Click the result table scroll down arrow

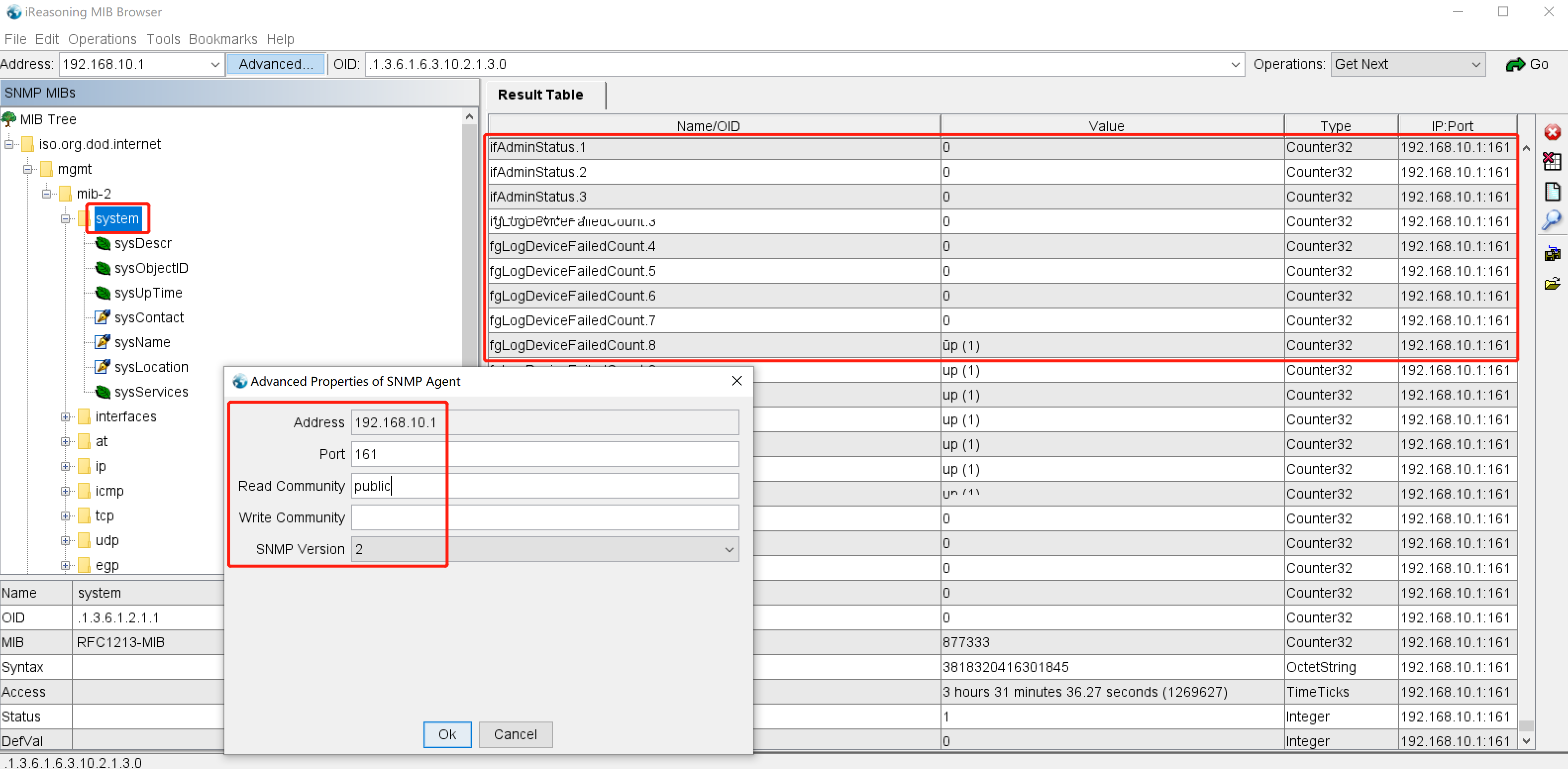click(1526, 741)
